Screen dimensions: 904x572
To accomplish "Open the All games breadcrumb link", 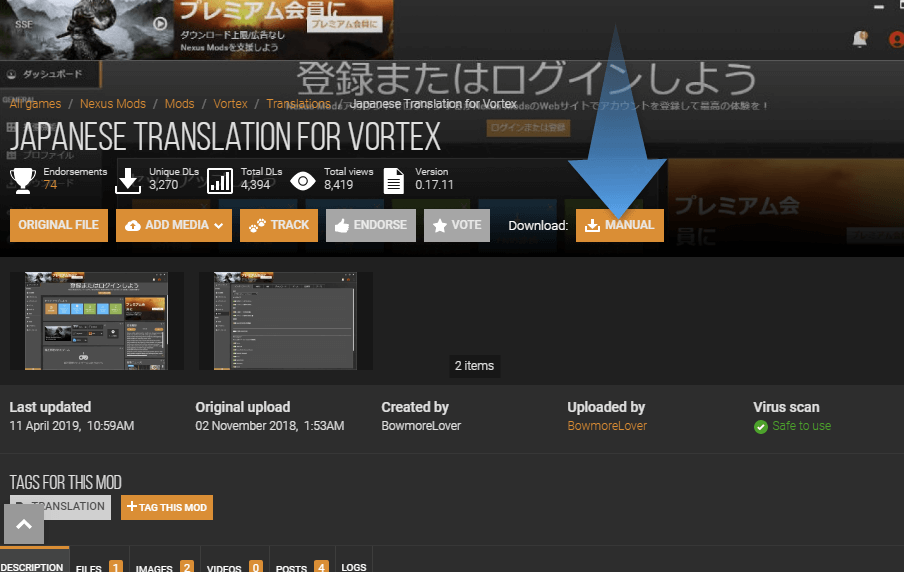I will [x=35, y=104].
